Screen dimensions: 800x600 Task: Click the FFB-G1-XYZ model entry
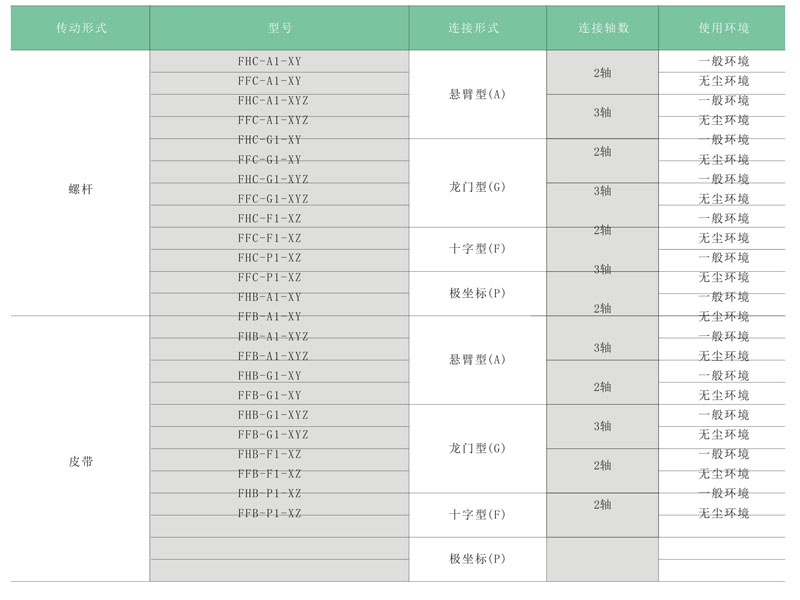(x=273, y=434)
